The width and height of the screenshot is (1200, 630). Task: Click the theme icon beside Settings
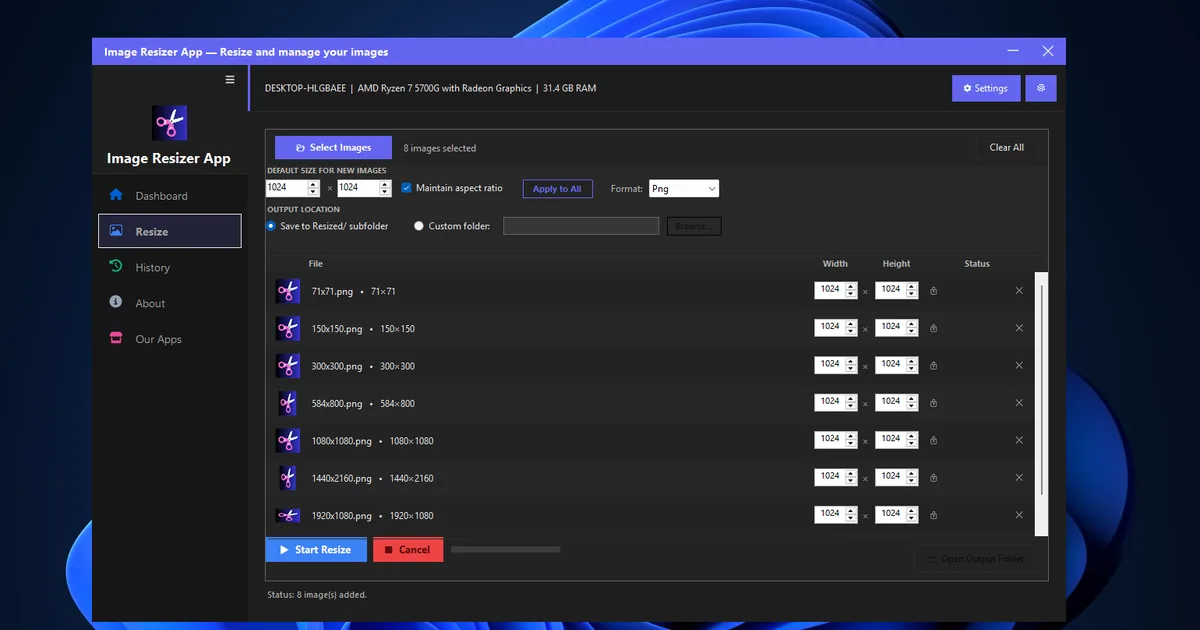1041,88
